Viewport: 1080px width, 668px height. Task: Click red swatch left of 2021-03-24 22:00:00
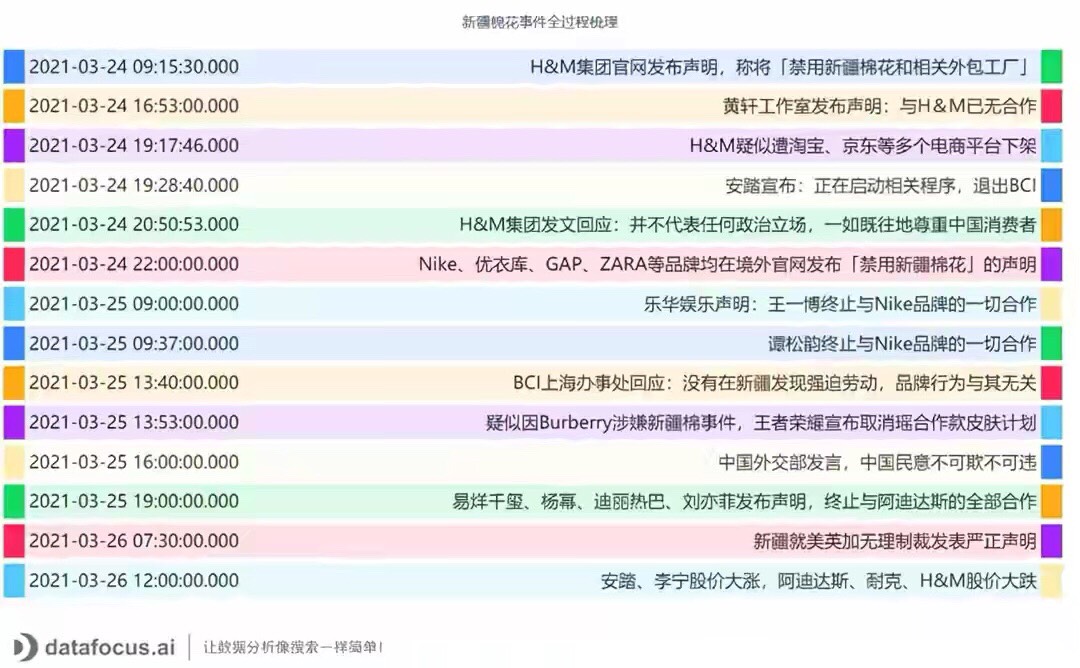[x=14, y=264]
